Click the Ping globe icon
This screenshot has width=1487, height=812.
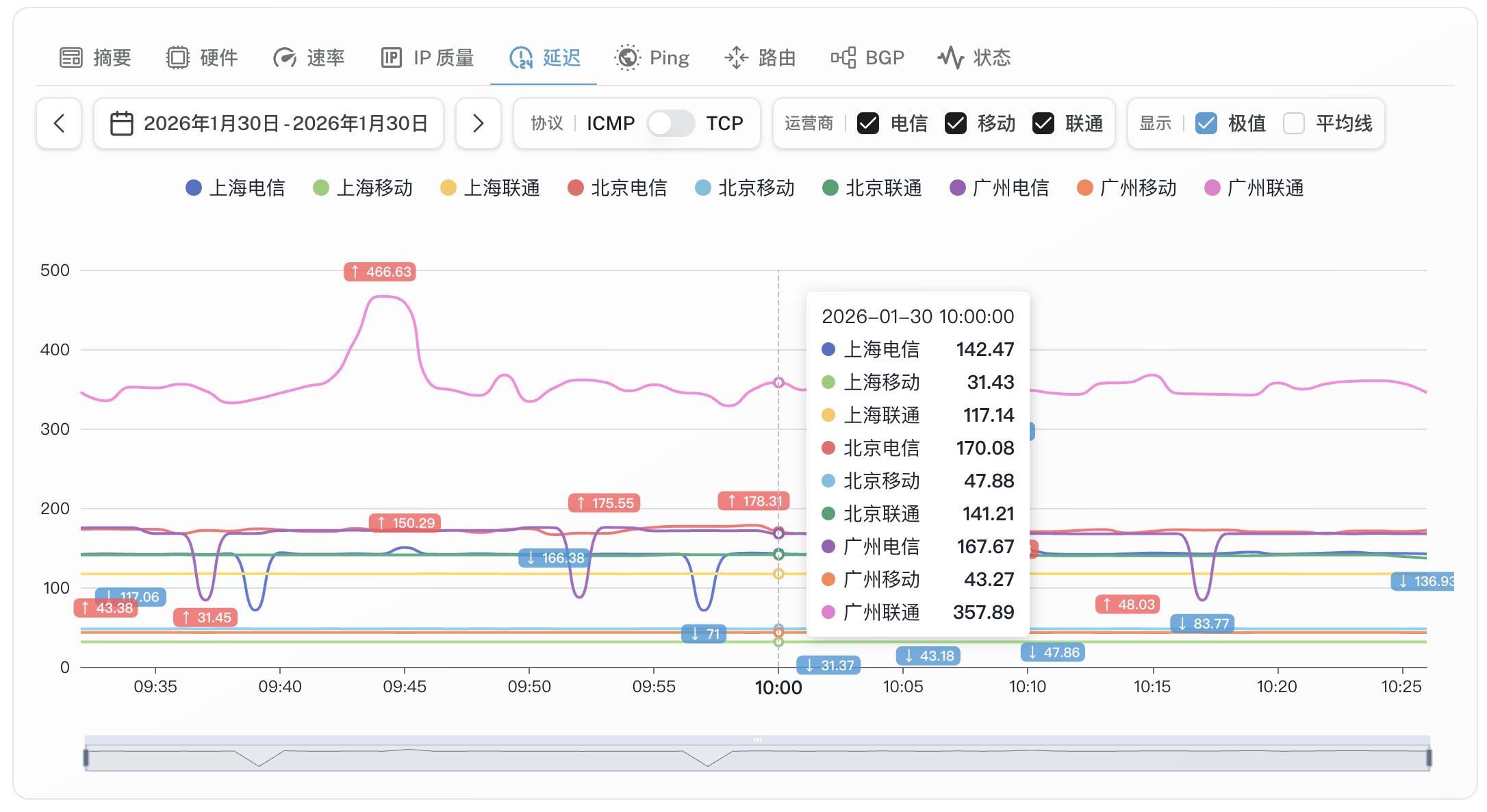click(627, 58)
